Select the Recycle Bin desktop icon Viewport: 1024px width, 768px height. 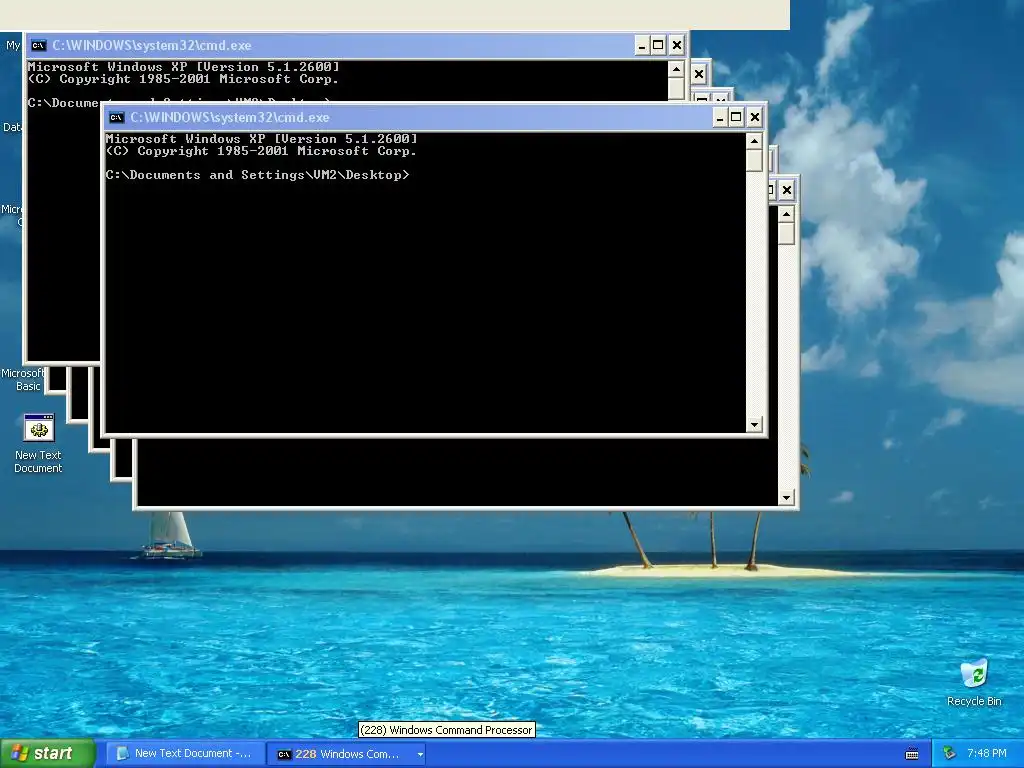tap(974, 683)
